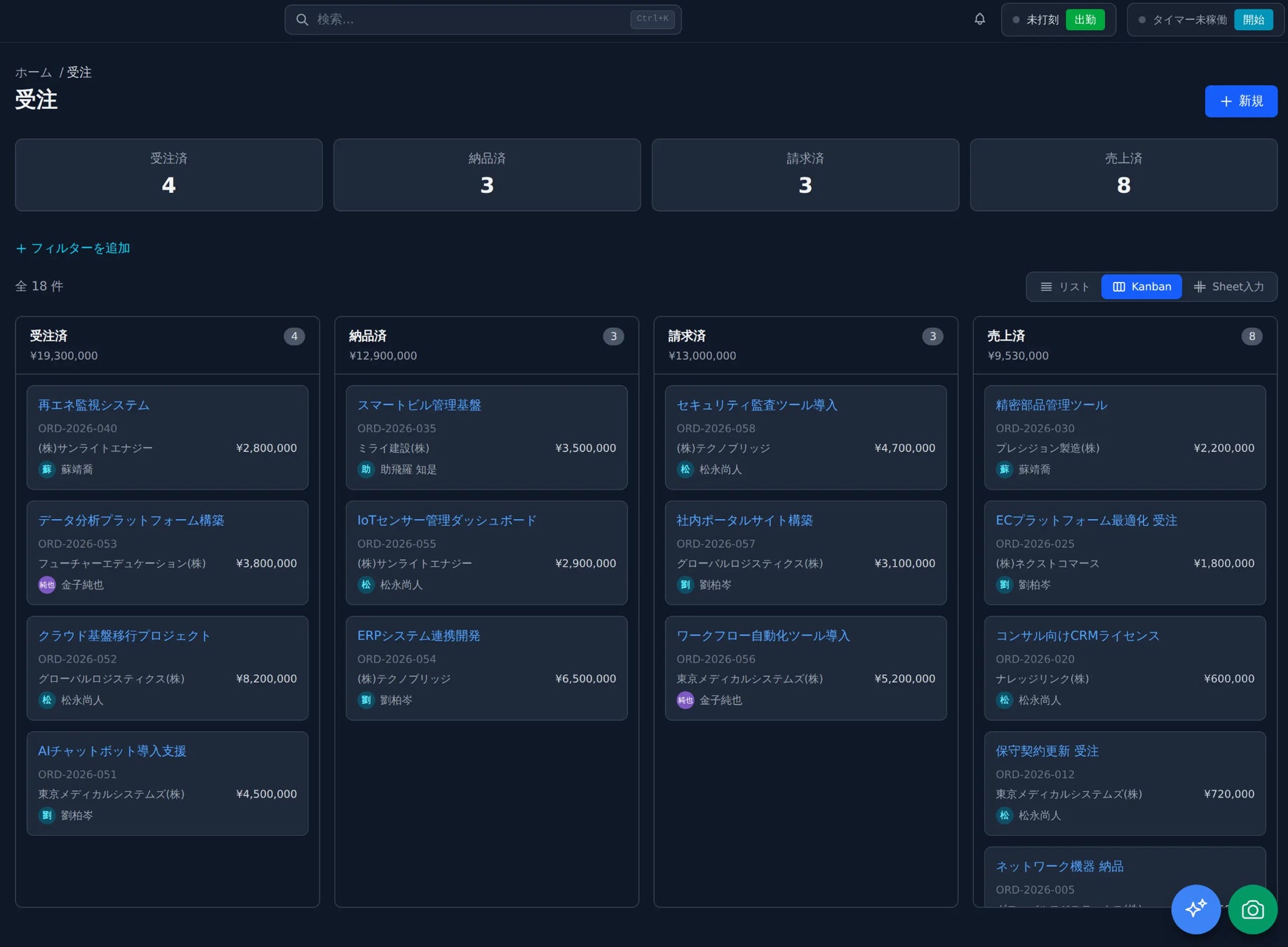Click avatar on セキュリティ監査ツール導入 card

click(x=685, y=469)
